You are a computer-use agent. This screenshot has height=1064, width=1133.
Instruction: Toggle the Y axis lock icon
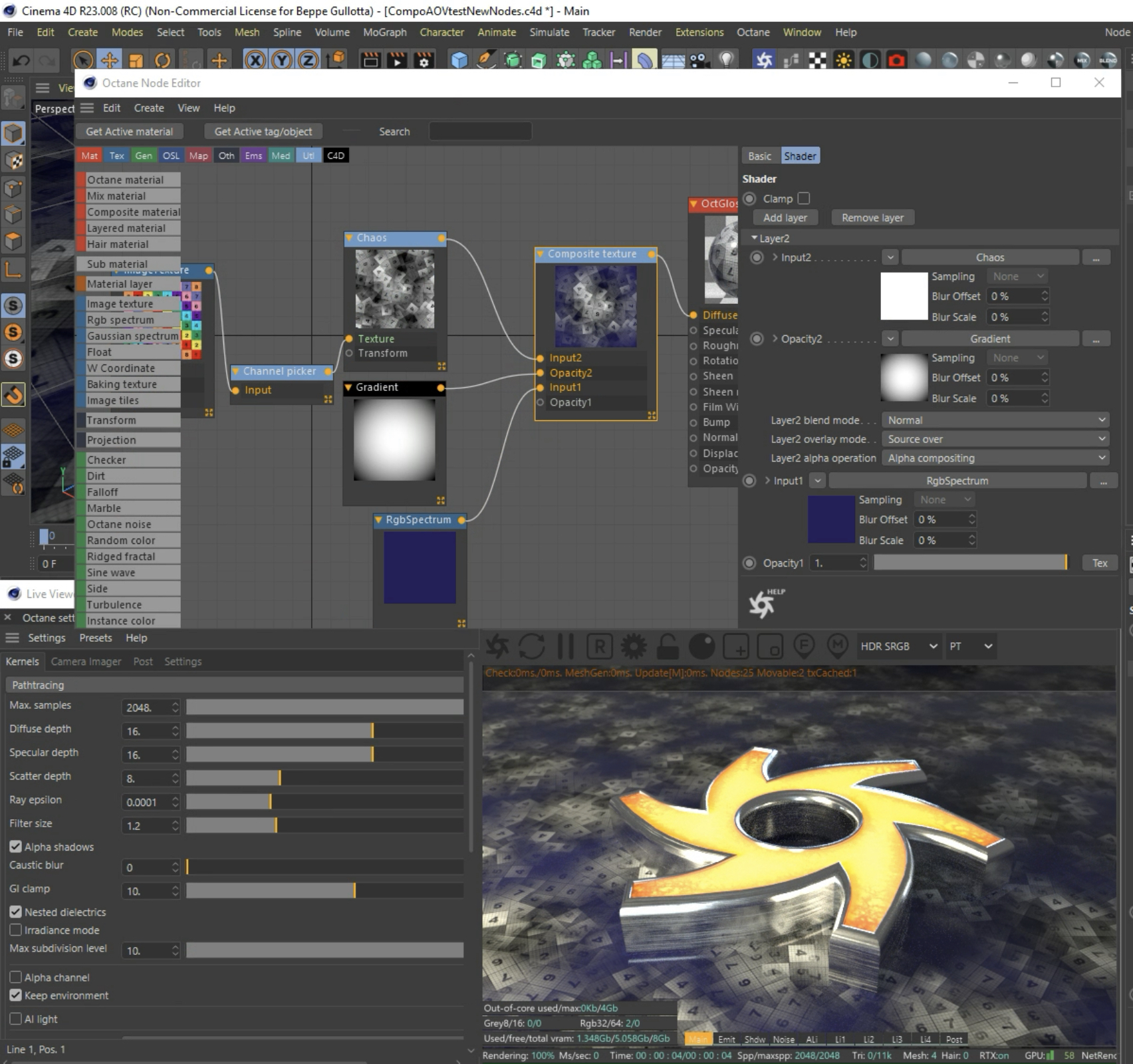(x=282, y=61)
